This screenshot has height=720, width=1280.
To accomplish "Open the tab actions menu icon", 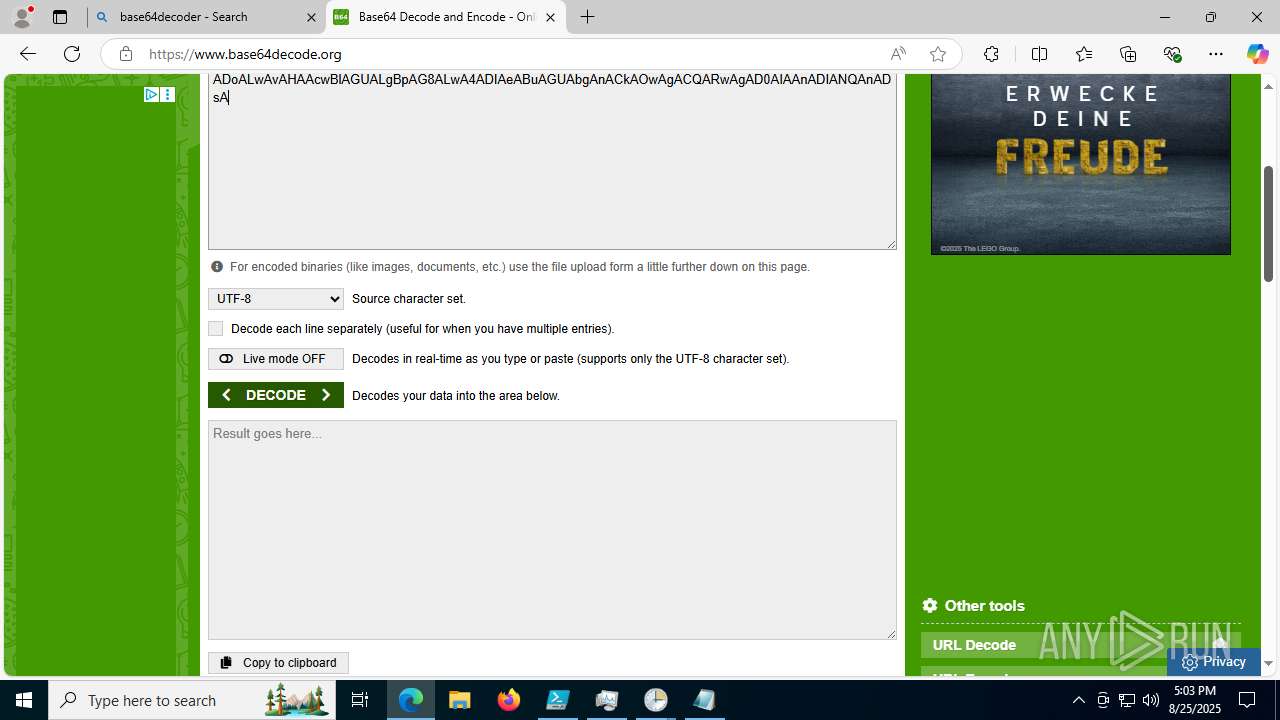I will (x=60, y=17).
